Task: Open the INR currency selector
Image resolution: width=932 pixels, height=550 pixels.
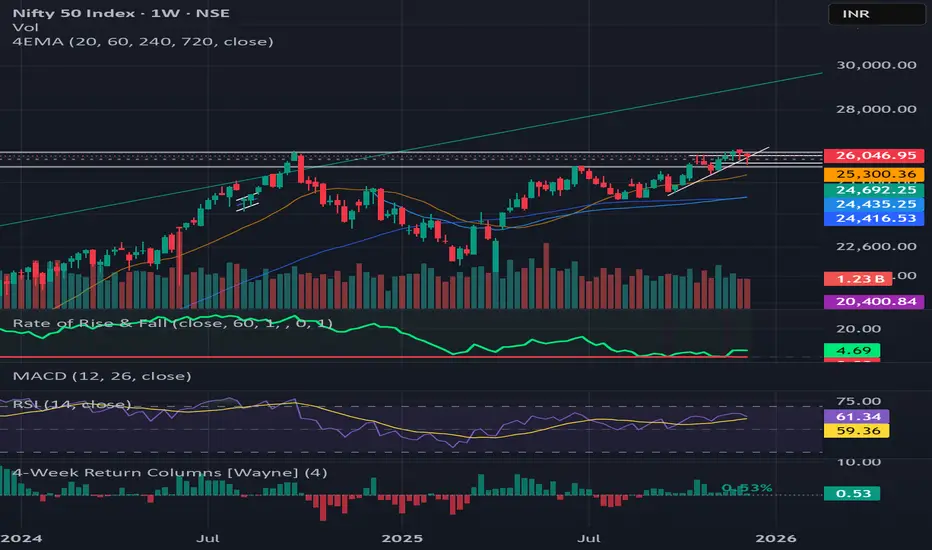Action: (x=877, y=14)
